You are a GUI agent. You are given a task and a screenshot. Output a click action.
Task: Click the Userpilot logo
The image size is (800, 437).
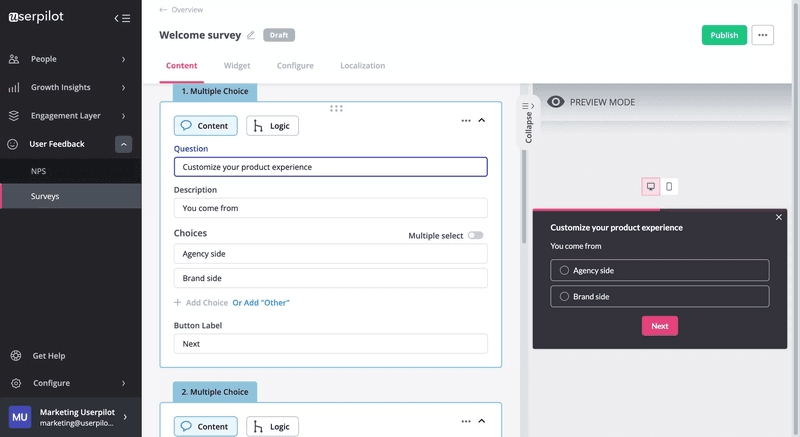[x=36, y=17]
